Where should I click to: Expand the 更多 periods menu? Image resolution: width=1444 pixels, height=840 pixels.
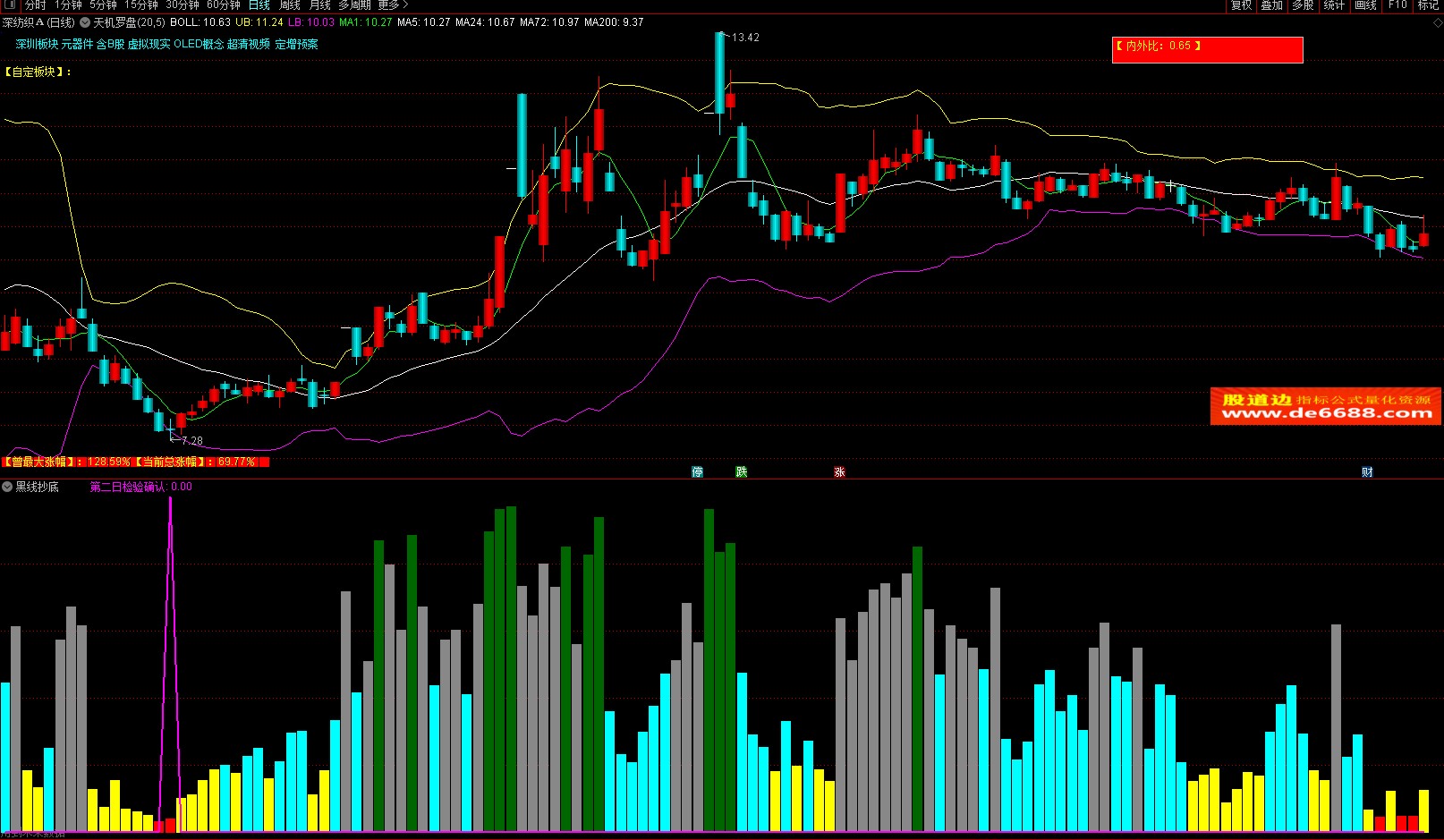[x=392, y=5]
